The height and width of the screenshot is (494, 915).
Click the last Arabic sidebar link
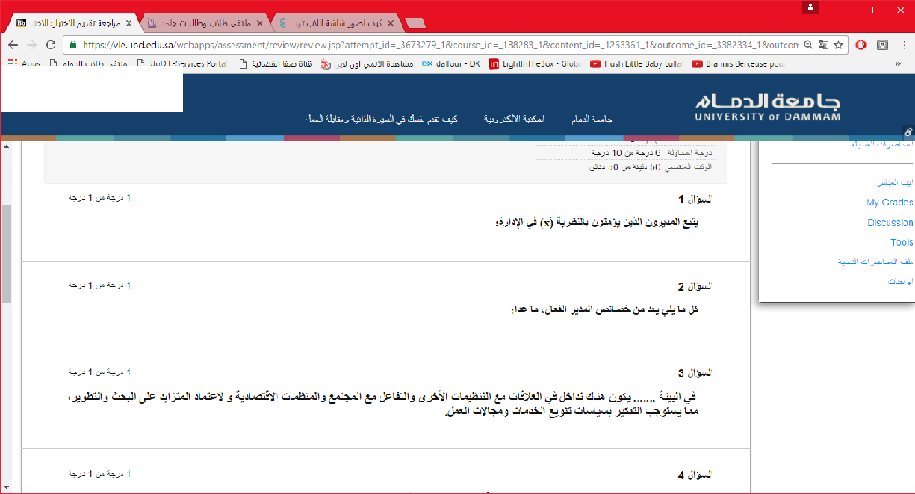pos(900,282)
